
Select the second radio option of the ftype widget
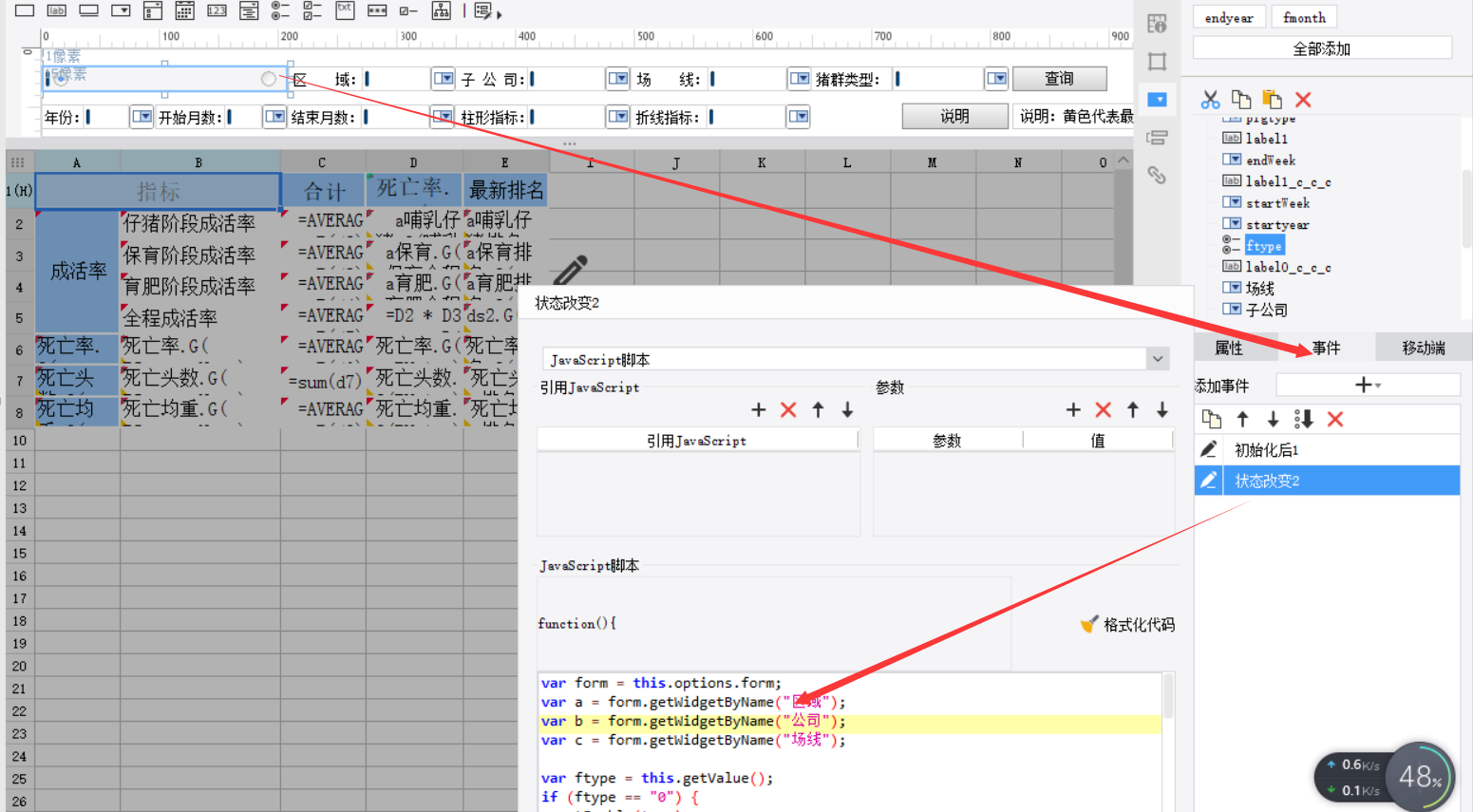[x=269, y=78]
